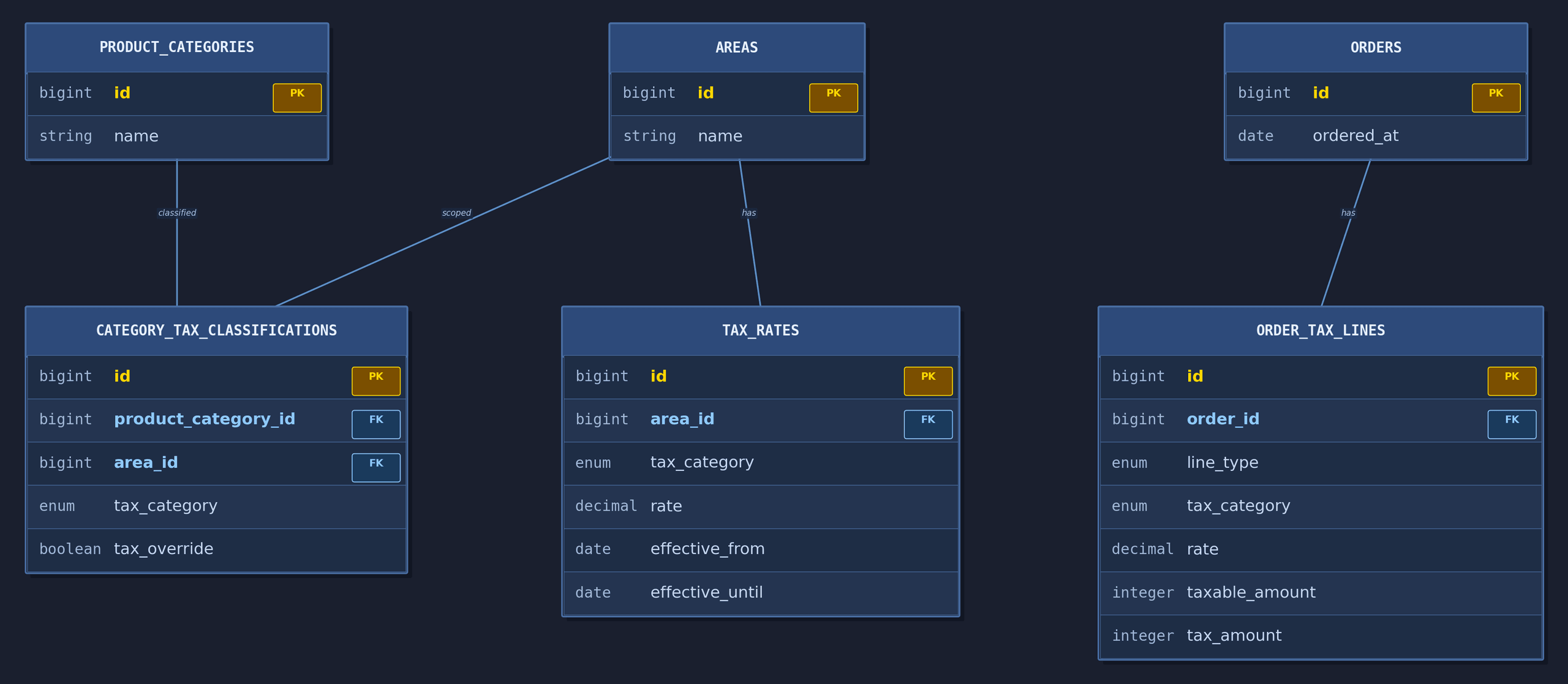Screen dimensions: 1568x684
Task: Click the FK badge beside product_category_id
Action: click(375, 424)
